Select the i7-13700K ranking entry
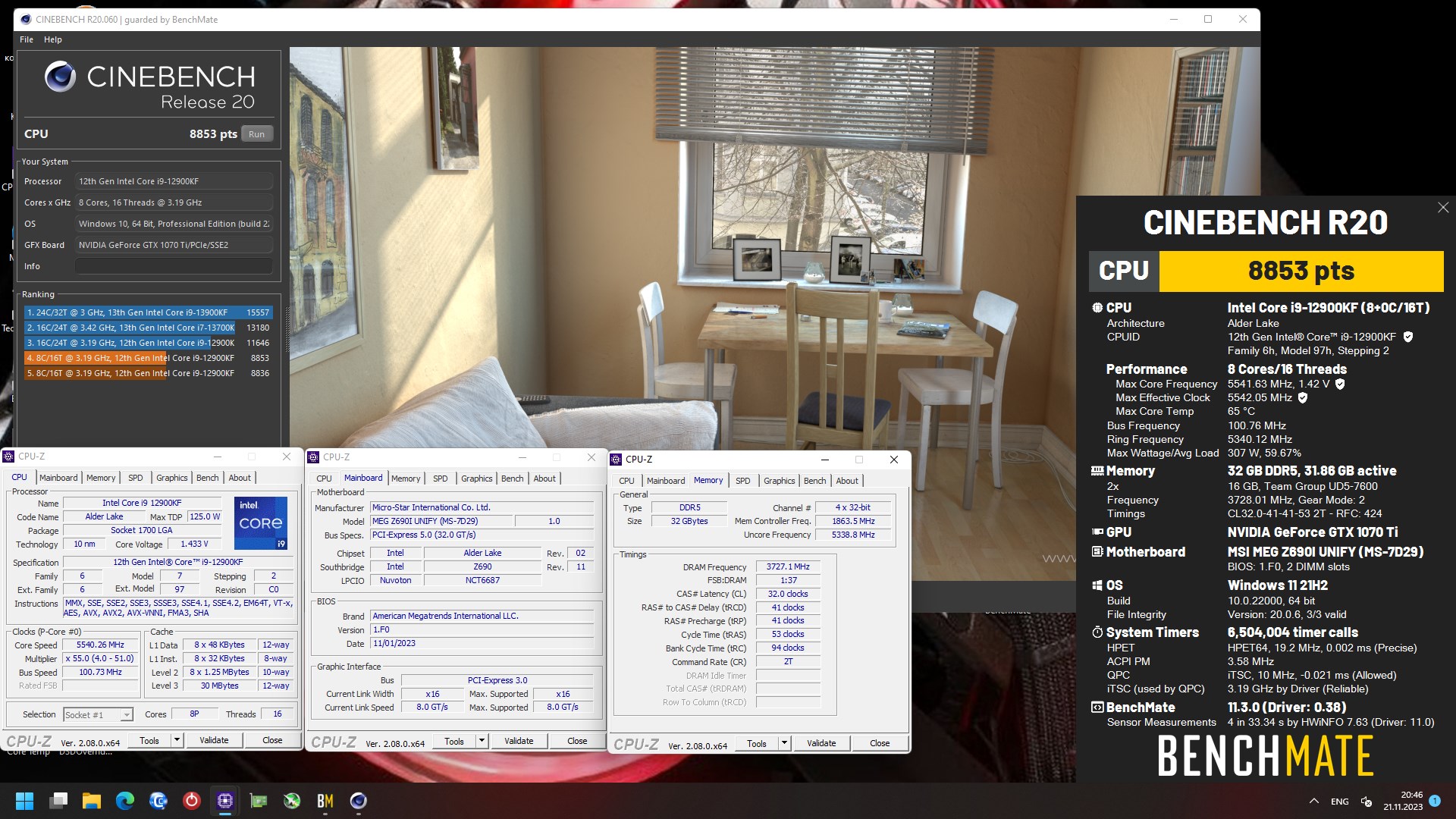This screenshot has height=819, width=1456. coord(148,328)
